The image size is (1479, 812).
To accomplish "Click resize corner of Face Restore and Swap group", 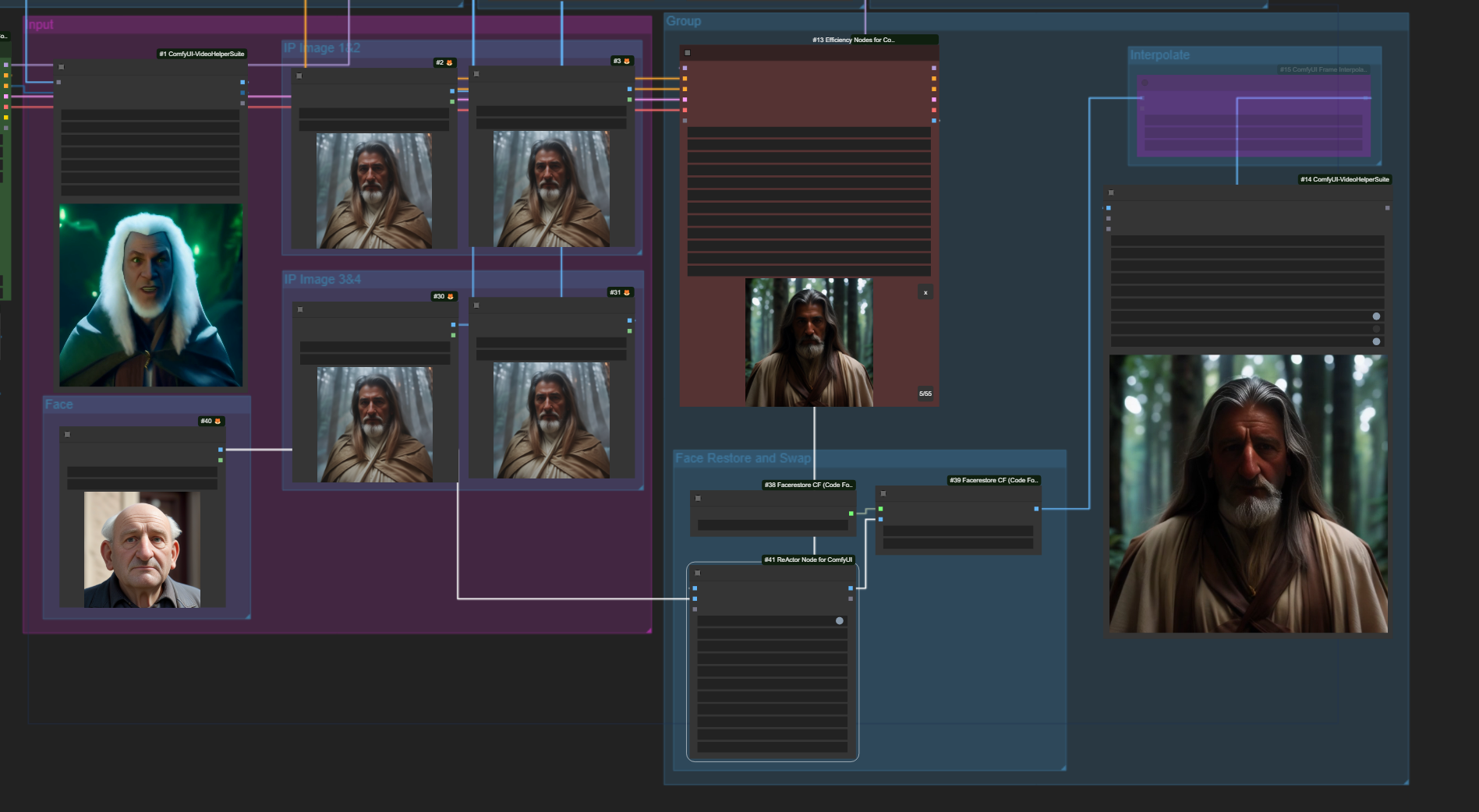I will (1063, 768).
